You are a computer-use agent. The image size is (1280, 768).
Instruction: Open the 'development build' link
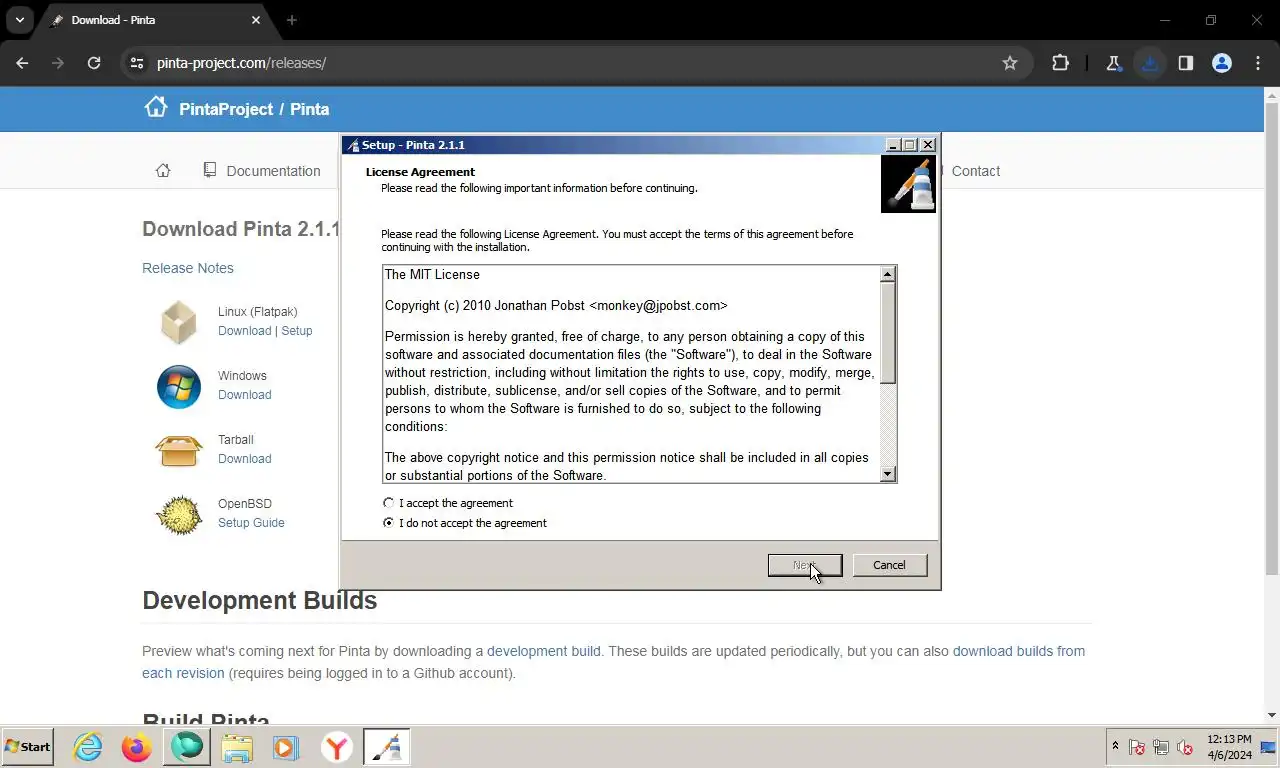click(544, 651)
